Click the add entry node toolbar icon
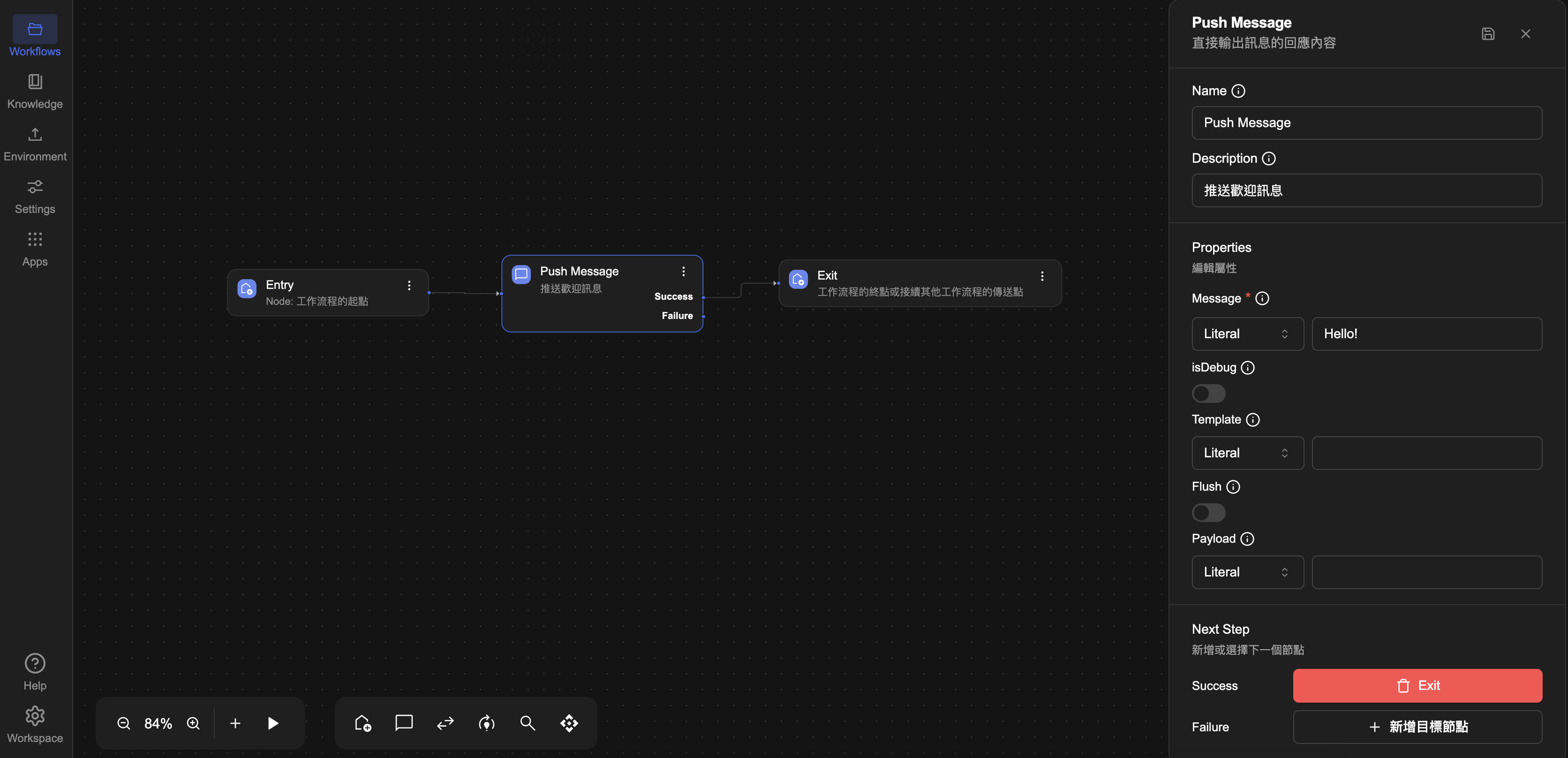Screen dimensions: 1568x758 [x=363, y=723]
